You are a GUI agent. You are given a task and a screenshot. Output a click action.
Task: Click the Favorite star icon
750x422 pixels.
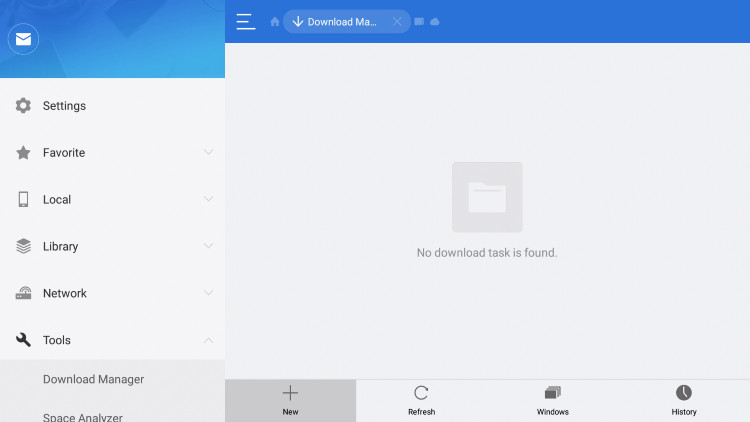click(23, 153)
